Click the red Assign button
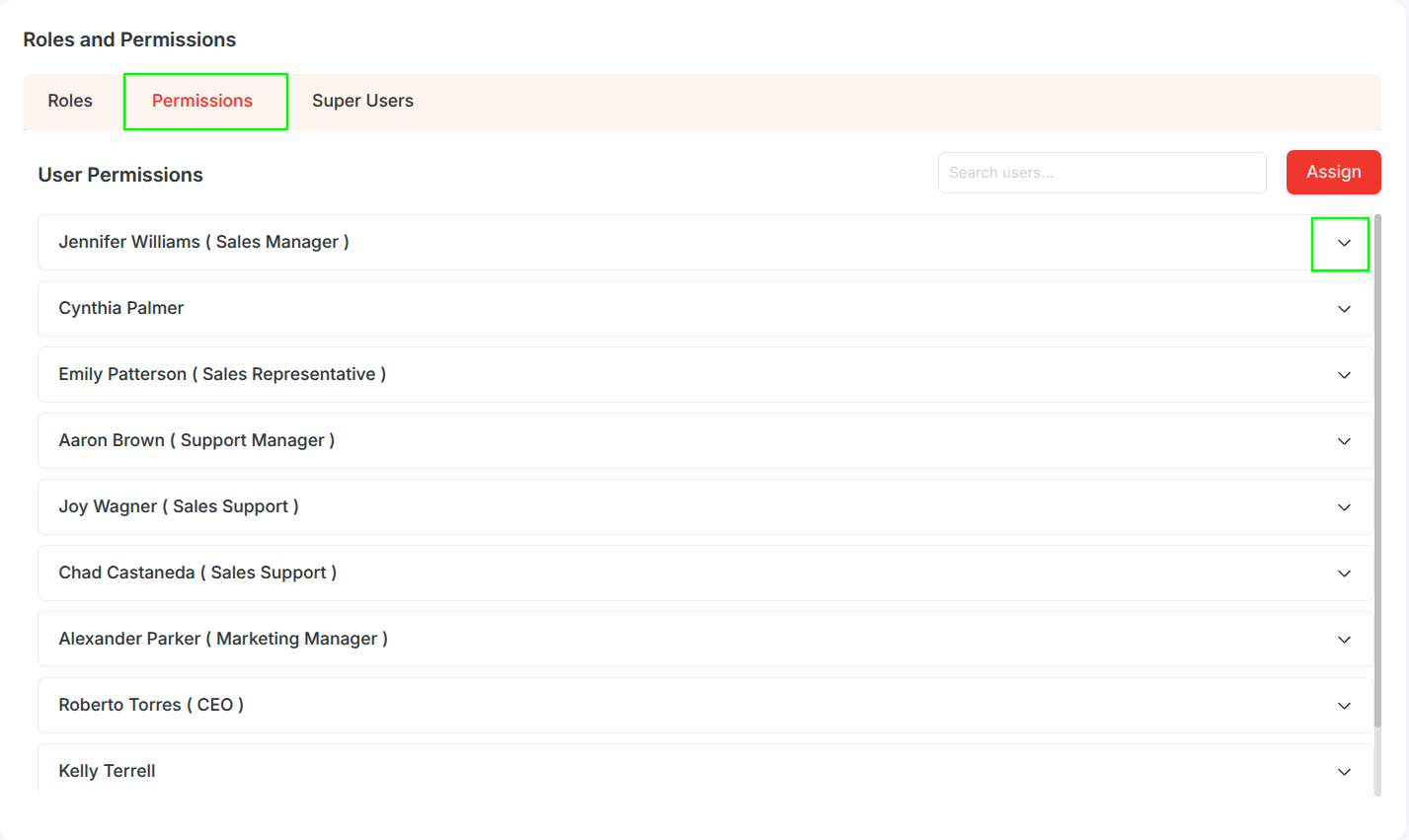1409x840 pixels. [1333, 172]
